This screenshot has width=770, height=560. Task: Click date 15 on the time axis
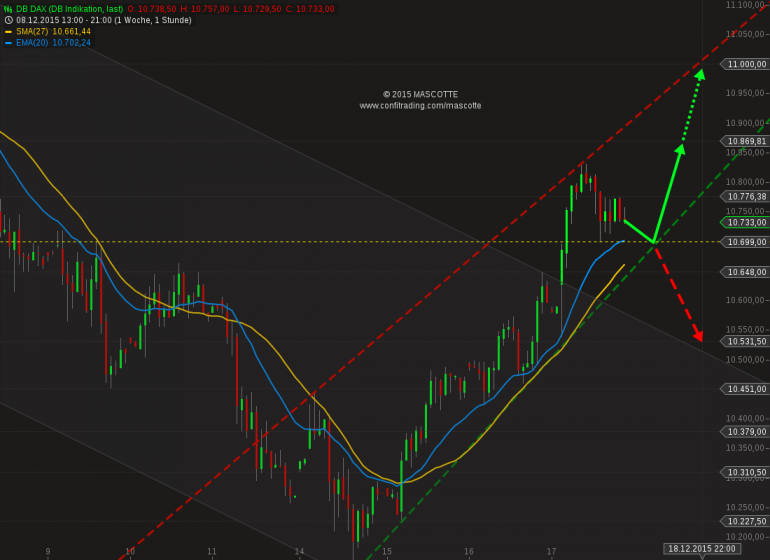387,552
